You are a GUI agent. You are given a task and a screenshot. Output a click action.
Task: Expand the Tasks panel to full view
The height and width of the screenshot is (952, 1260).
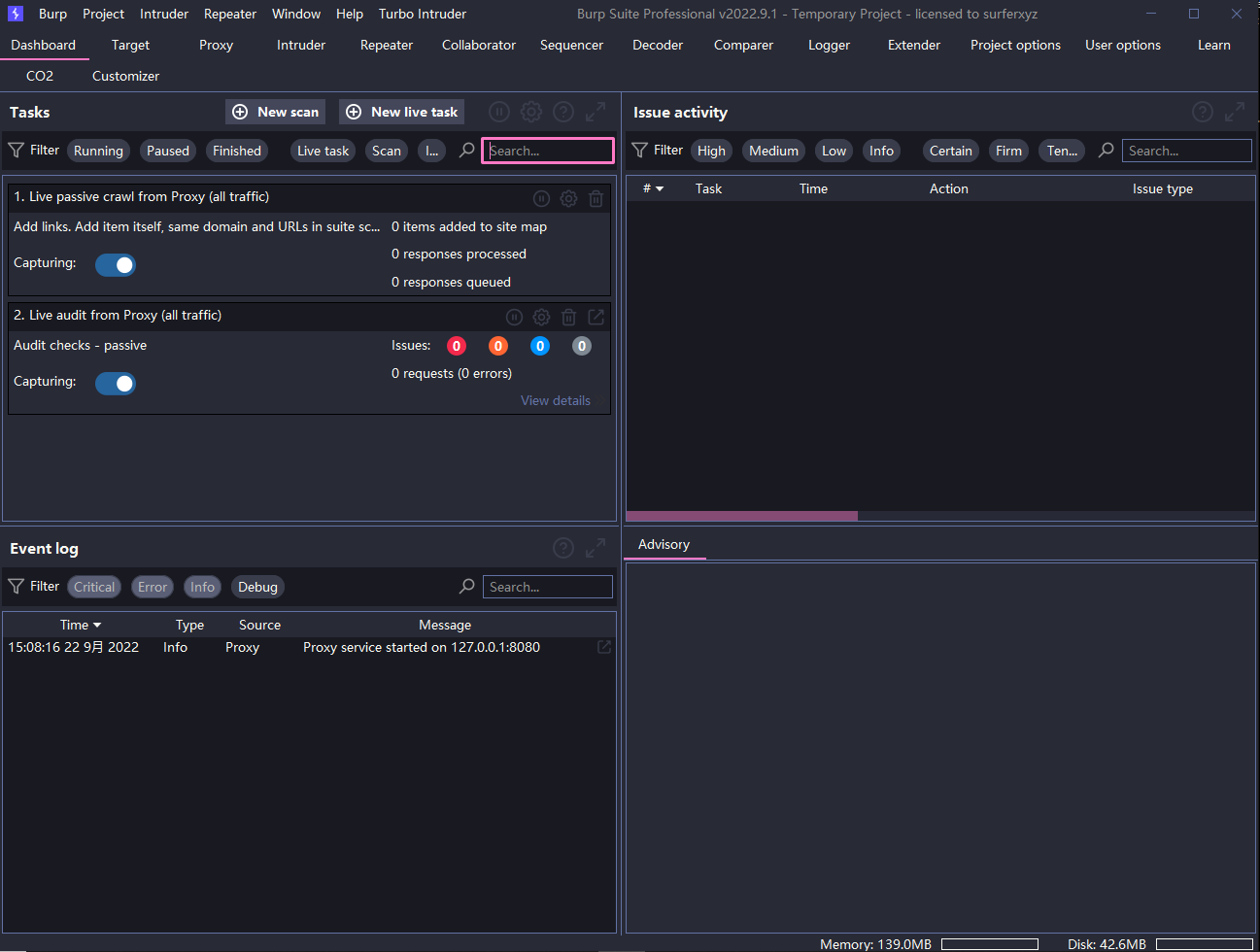click(x=596, y=112)
